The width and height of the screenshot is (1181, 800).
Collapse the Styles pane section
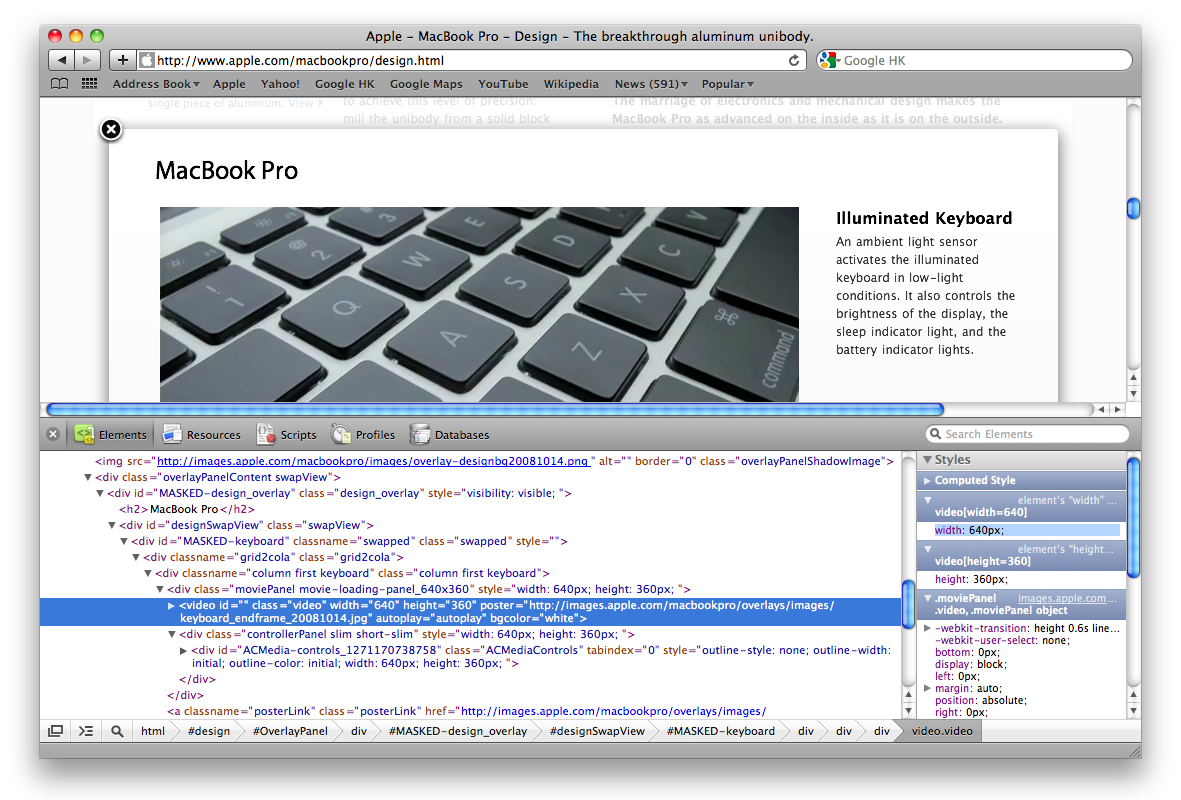click(928, 460)
